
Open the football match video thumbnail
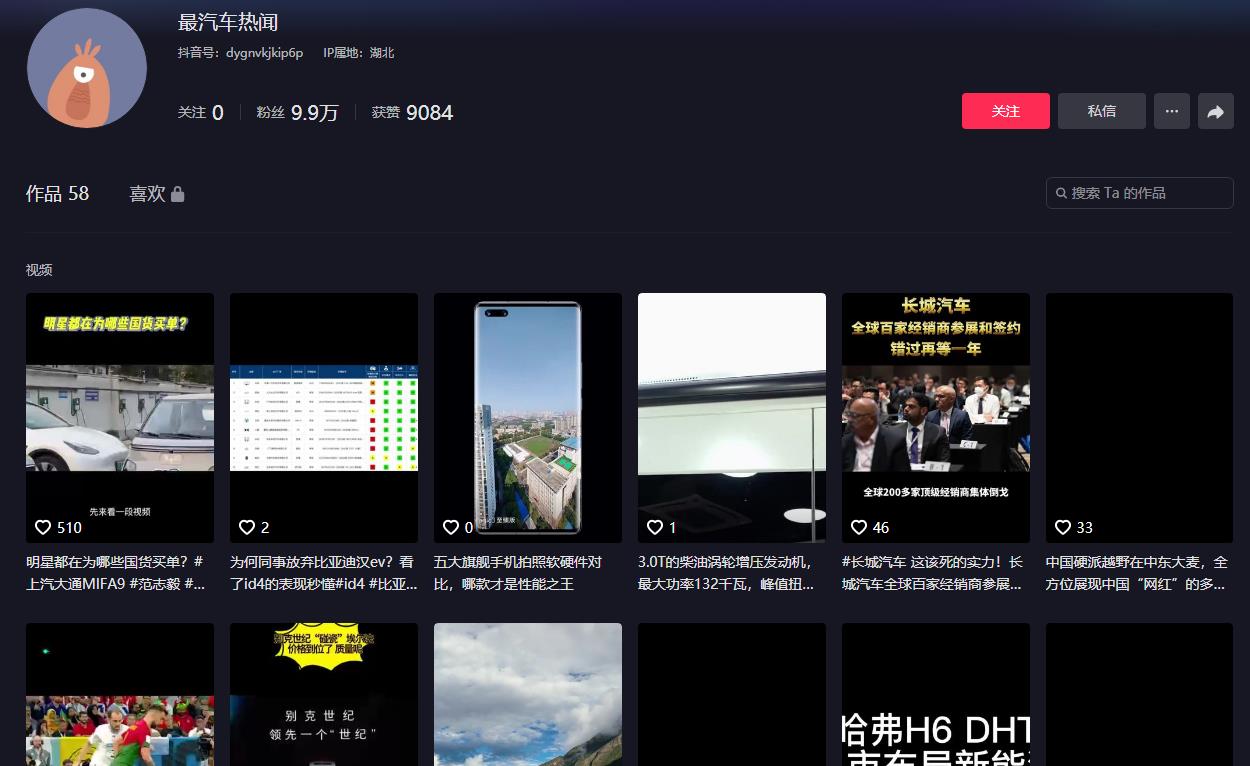(120, 695)
